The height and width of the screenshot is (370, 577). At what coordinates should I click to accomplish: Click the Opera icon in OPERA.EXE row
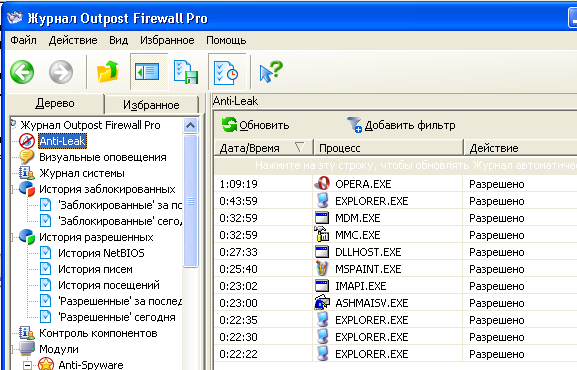pos(322,183)
